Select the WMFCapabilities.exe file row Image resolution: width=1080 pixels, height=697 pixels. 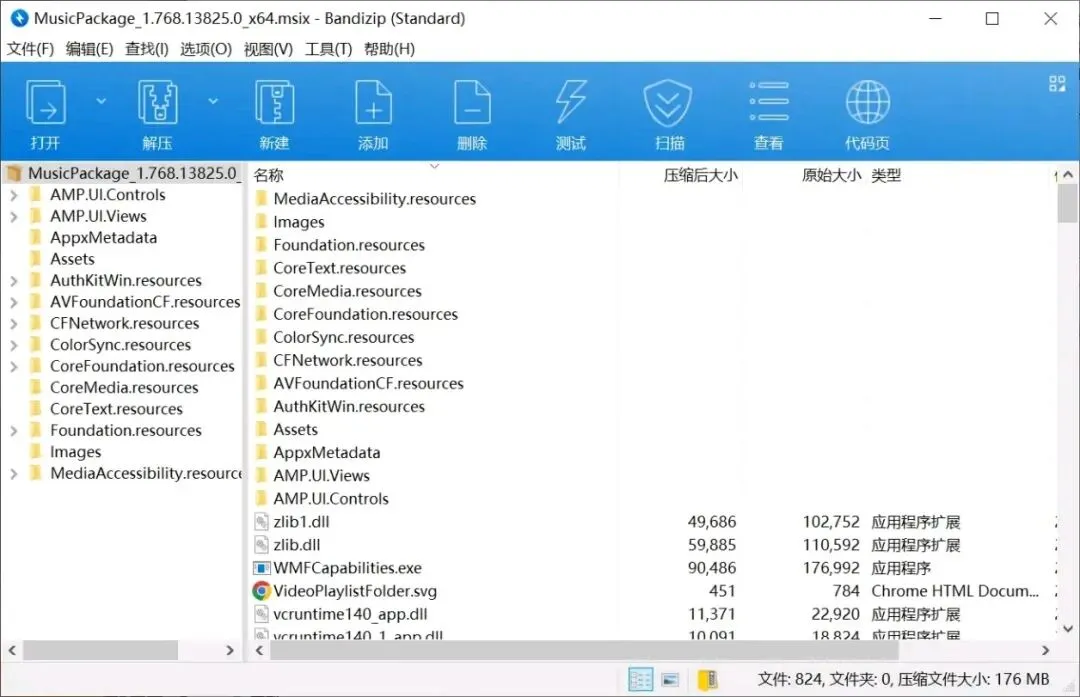pyautogui.click(x=652, y=568)
